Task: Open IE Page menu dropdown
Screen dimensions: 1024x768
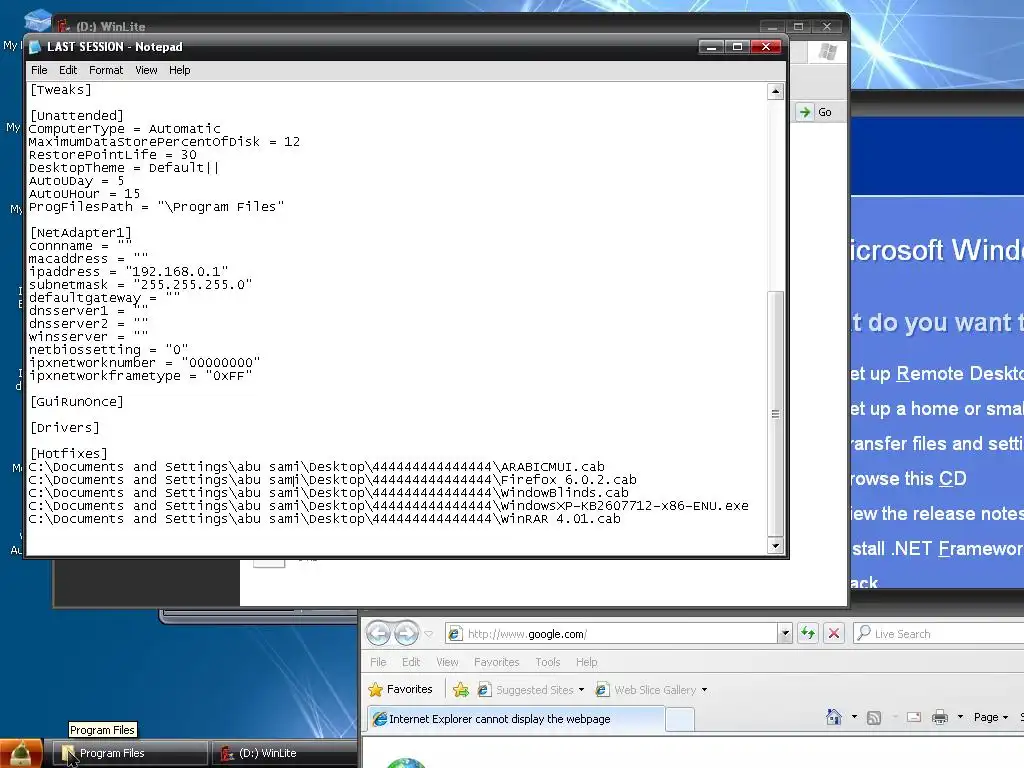Action: tap(991, 717)
